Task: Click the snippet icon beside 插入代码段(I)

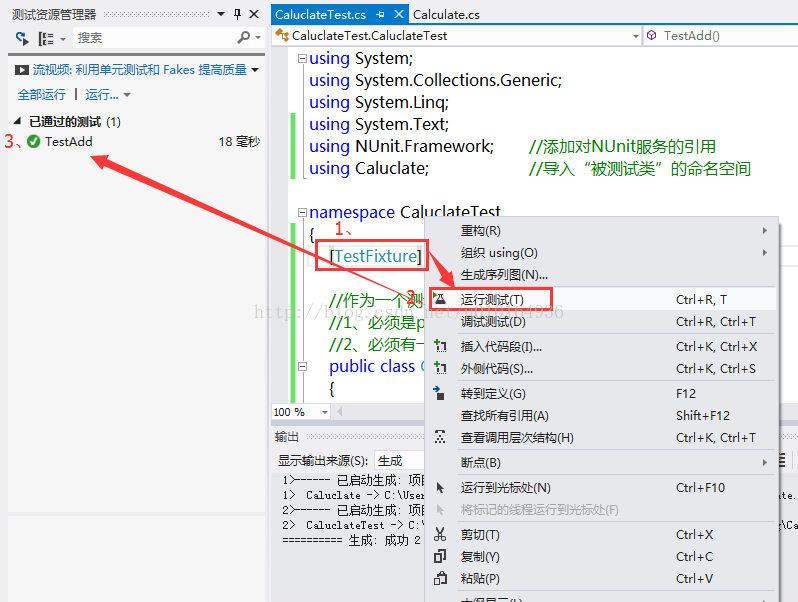Action: tap(440, 346)
